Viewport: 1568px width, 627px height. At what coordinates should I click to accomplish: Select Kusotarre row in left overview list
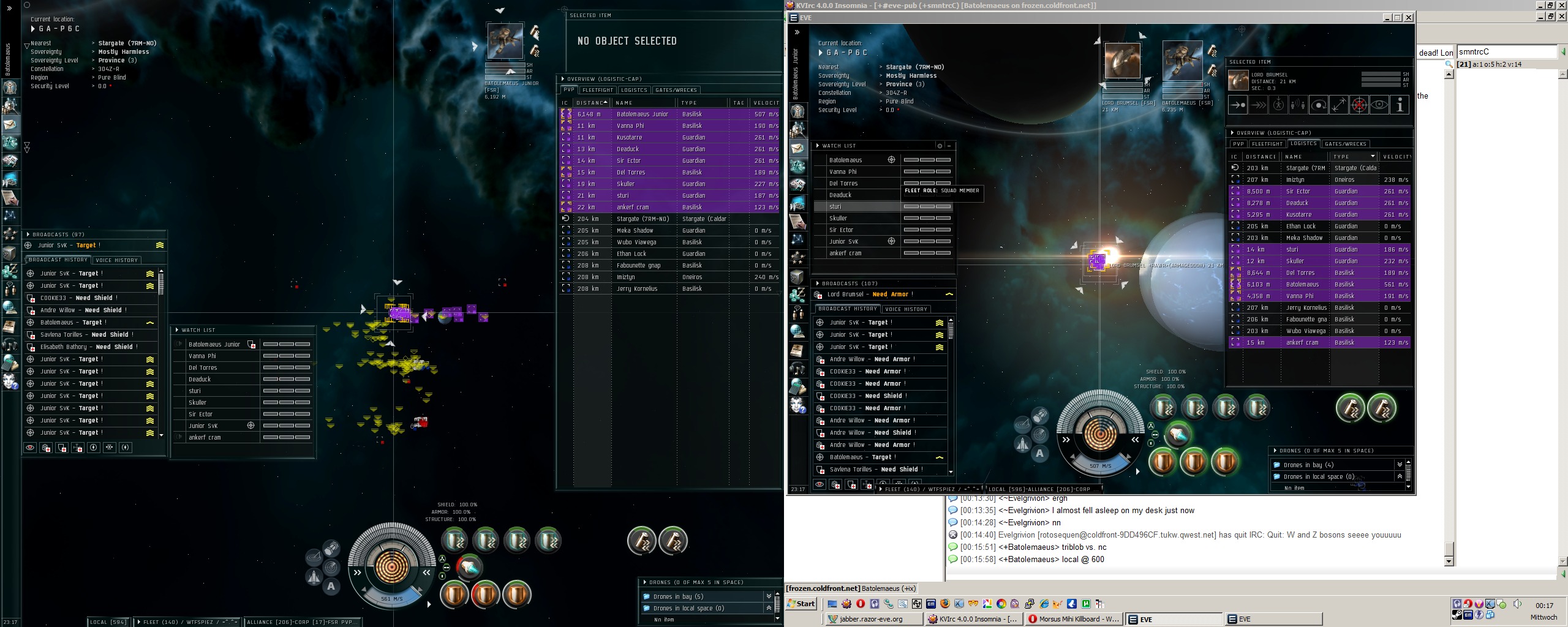[669, 137]
